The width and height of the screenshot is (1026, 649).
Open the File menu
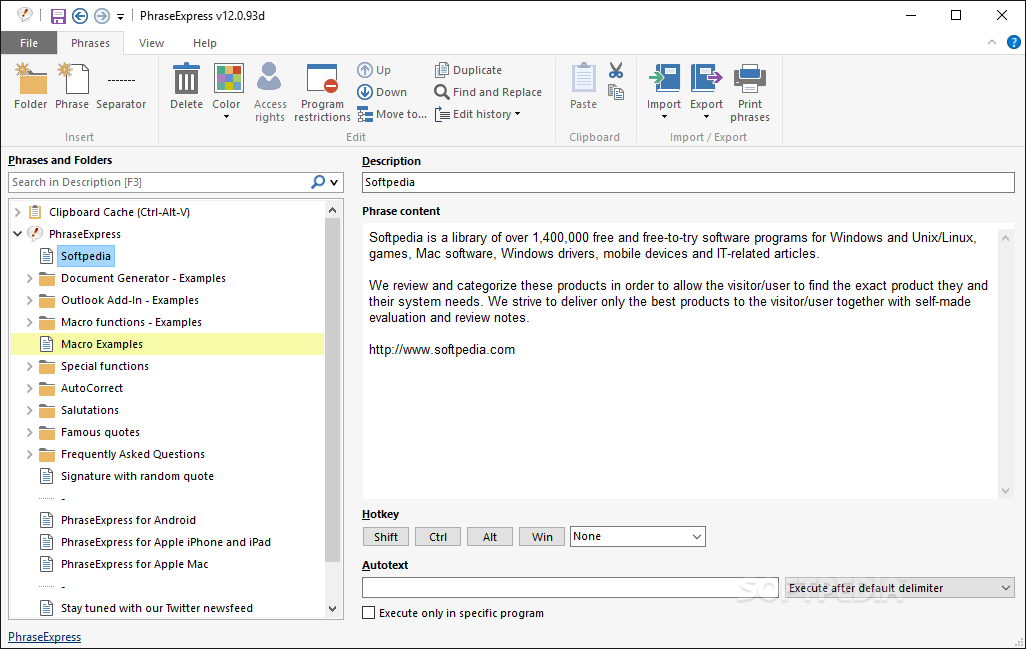pos(29,43)
